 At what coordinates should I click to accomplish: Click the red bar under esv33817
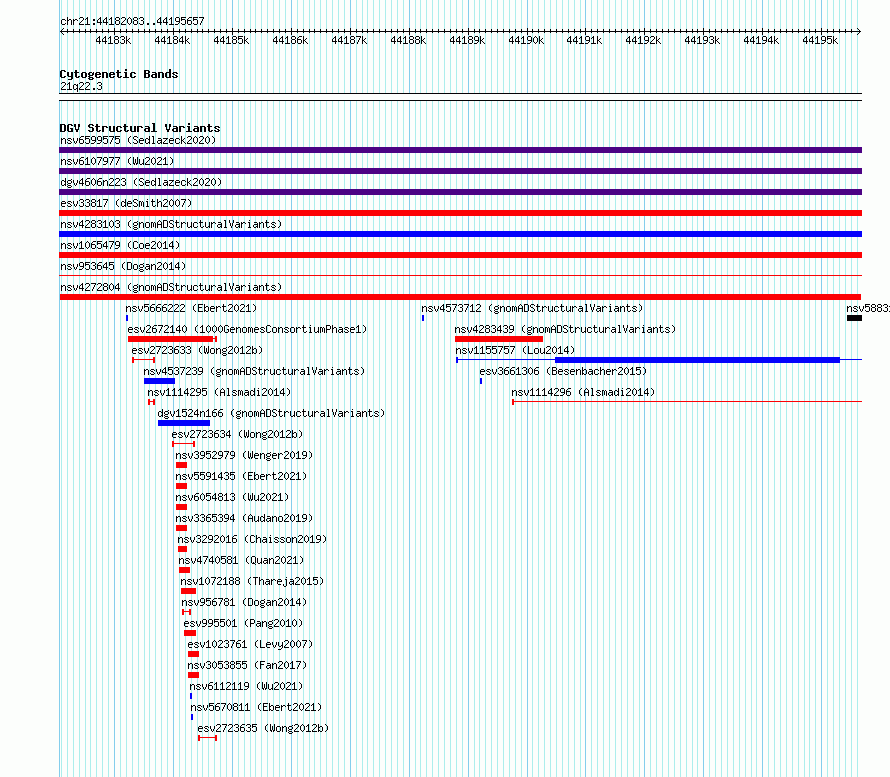[460, 213]
